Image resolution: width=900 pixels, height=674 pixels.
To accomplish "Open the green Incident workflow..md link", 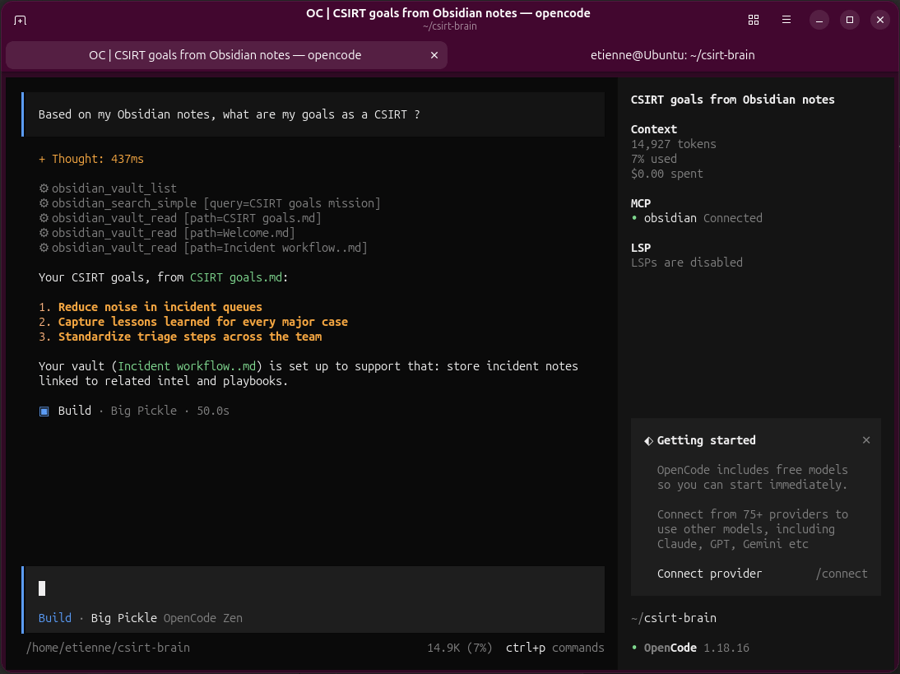I will pos(187,366).
